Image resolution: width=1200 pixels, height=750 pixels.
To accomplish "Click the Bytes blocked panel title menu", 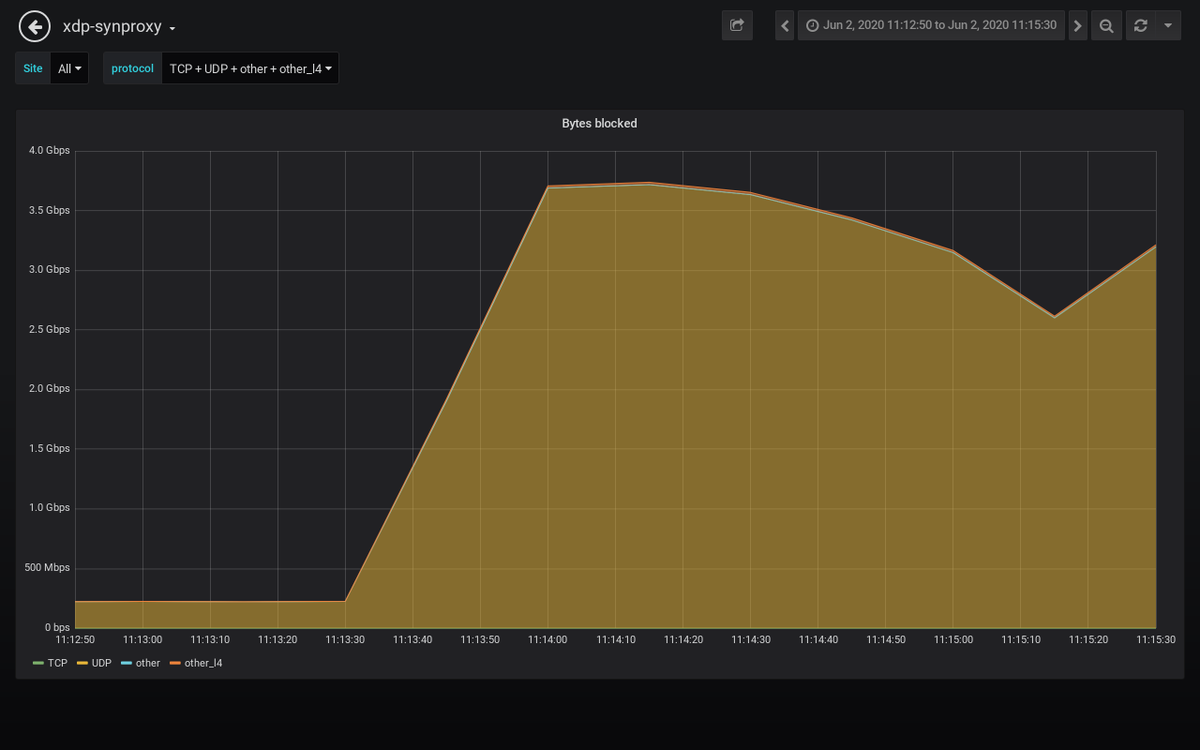I will pos(599,123).
